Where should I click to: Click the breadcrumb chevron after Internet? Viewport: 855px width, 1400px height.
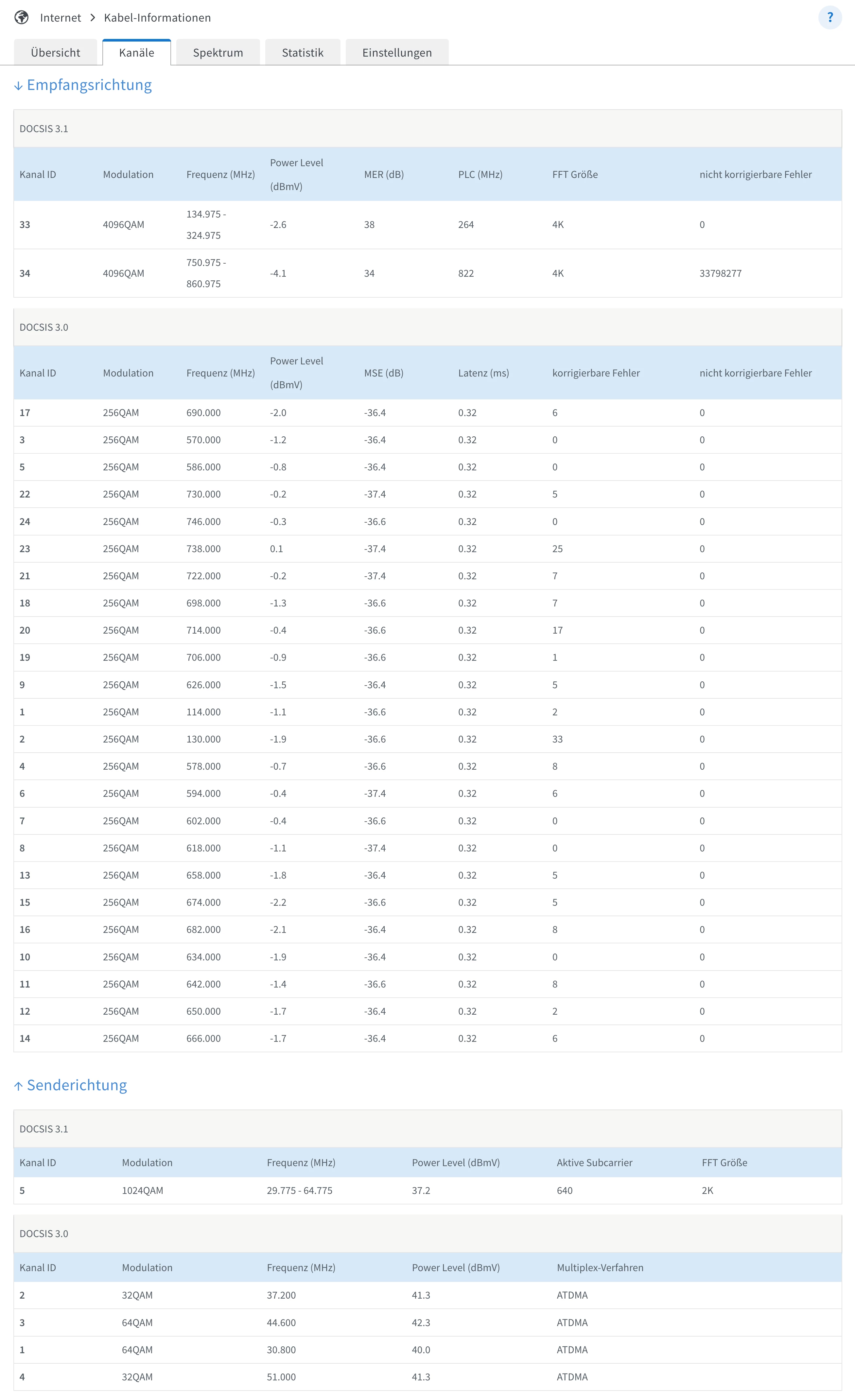pos(93,18)
